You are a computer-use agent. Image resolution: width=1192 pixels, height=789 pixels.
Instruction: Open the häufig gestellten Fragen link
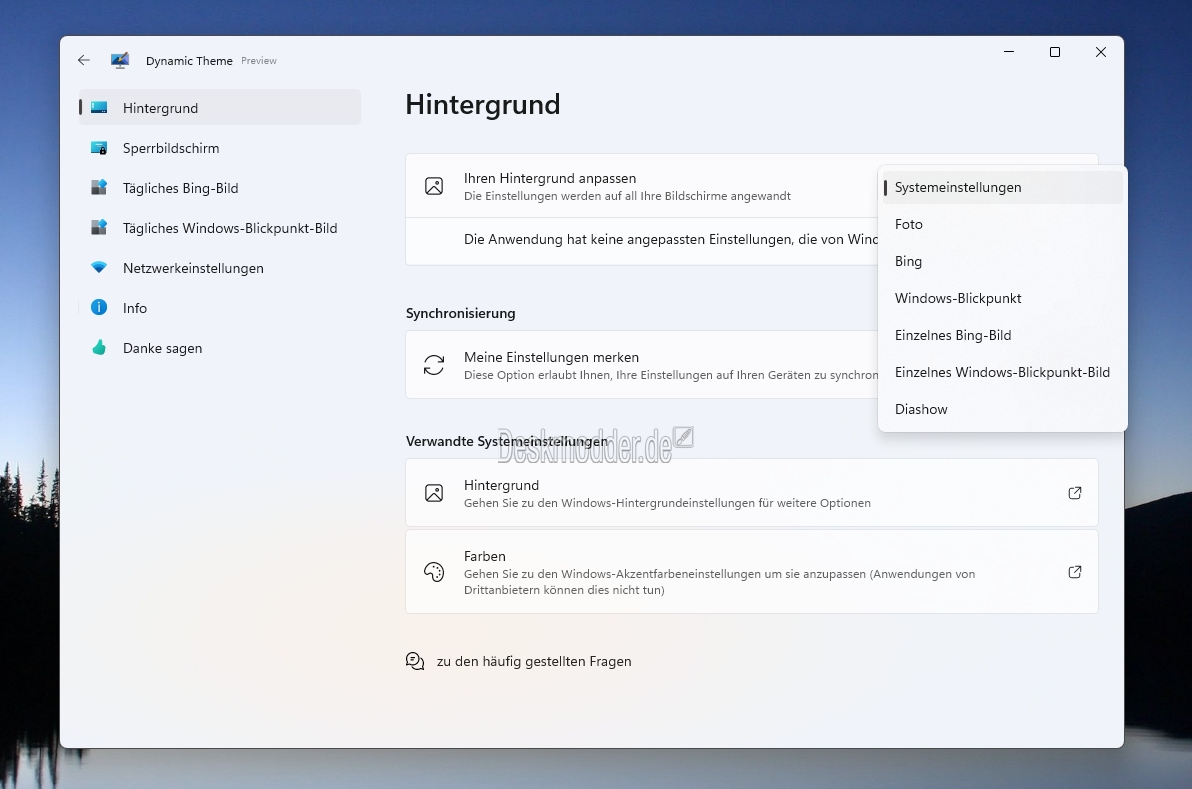click(x=534, y=661)
